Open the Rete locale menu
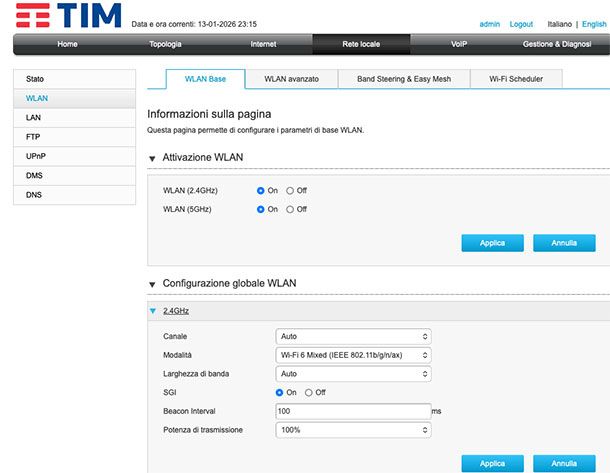Image resolution: width=610 pixels, height=473 pixels. pyautogui.click(x=361, y=44)
